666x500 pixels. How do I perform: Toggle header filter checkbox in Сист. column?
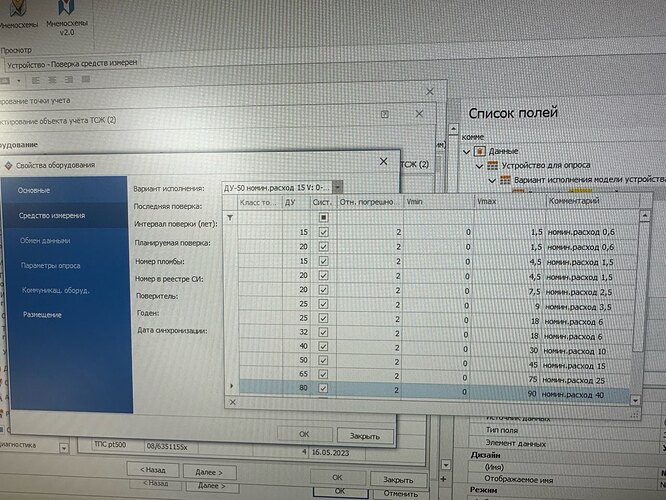click(323, 218)
